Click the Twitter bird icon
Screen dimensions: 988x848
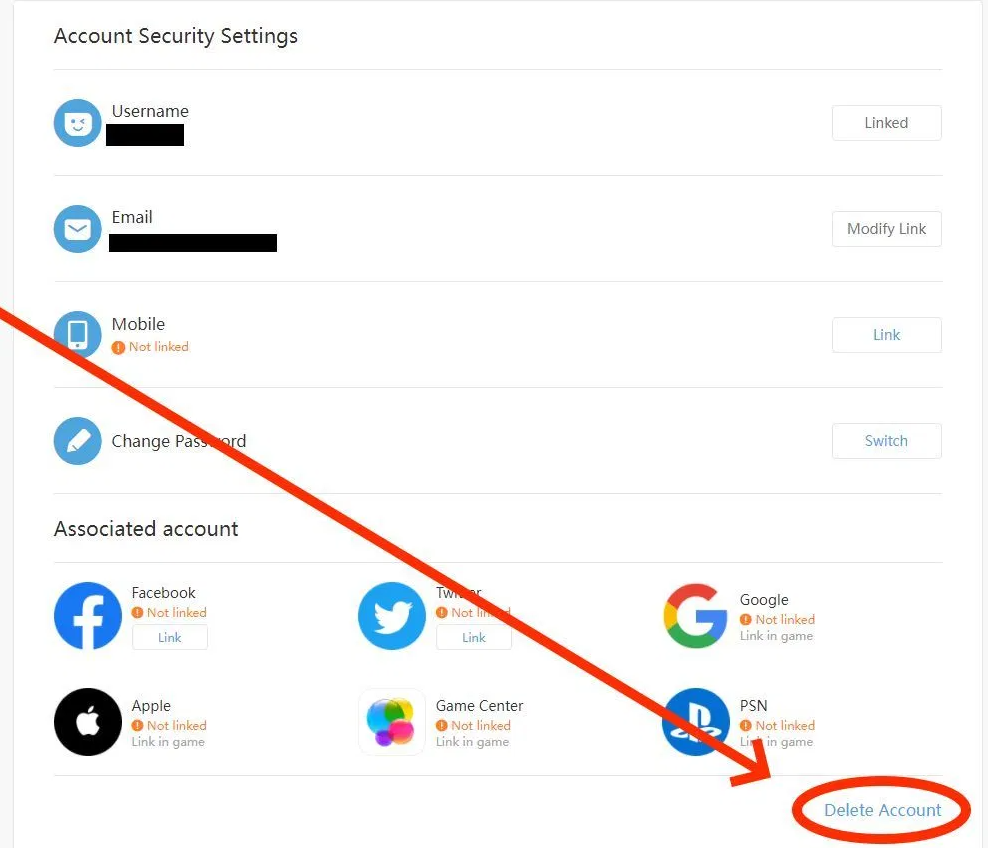pos(392,616)
